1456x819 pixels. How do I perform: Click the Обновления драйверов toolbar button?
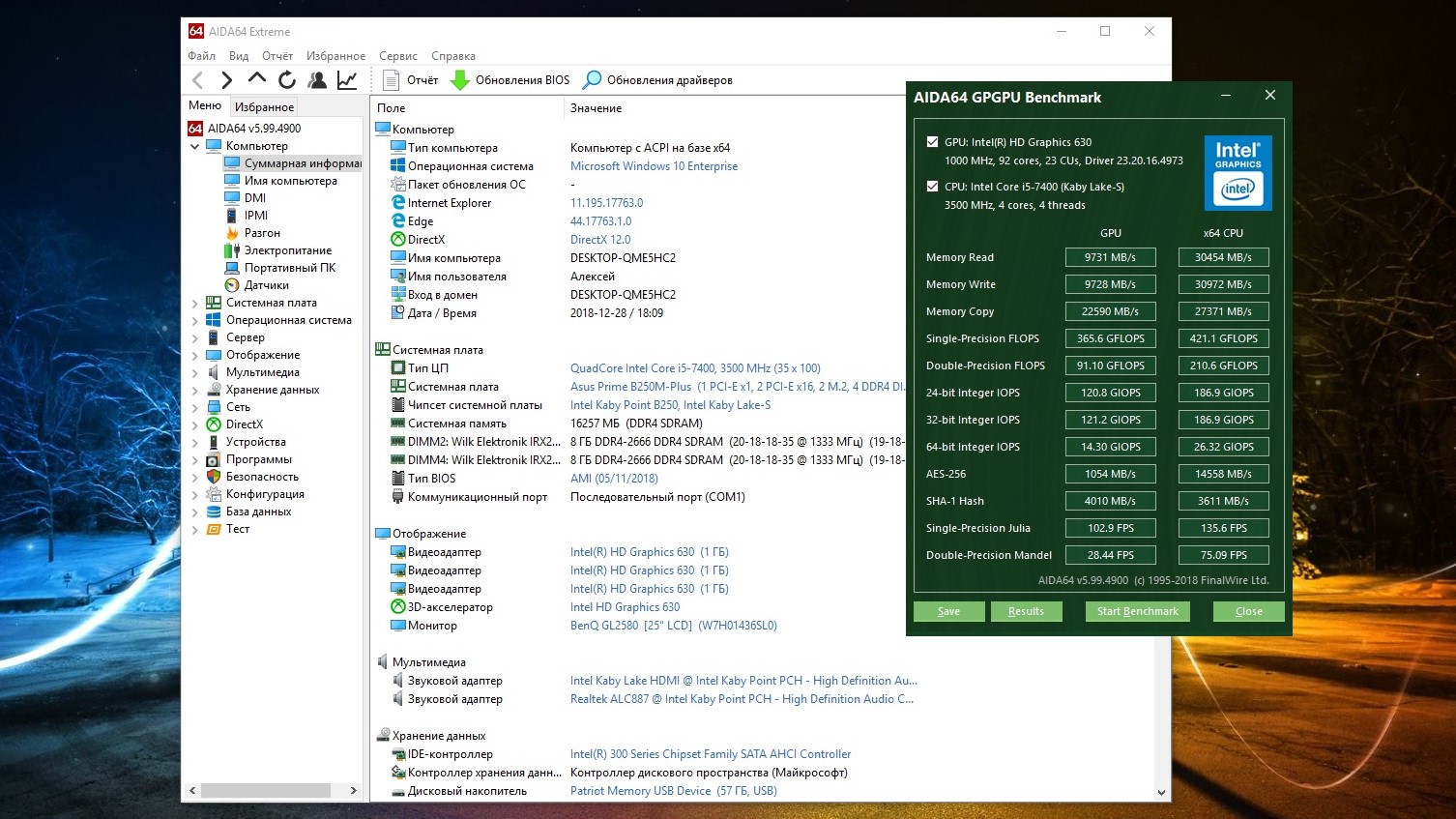658,80
